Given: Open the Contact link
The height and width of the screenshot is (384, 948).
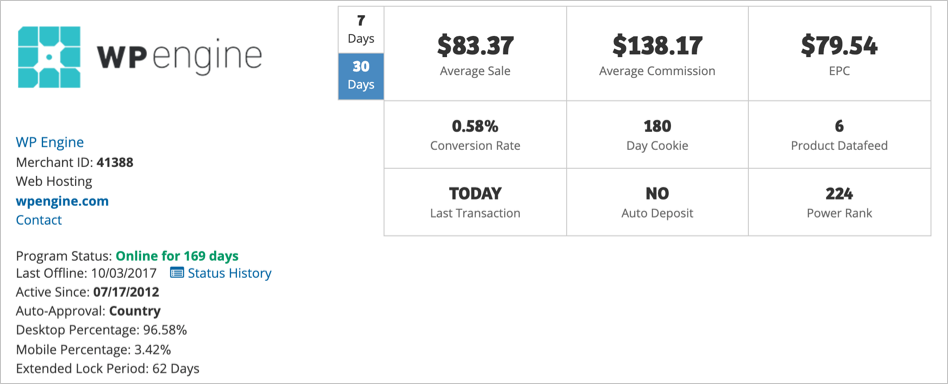Looking at the screenshot, I should (39, 220).
